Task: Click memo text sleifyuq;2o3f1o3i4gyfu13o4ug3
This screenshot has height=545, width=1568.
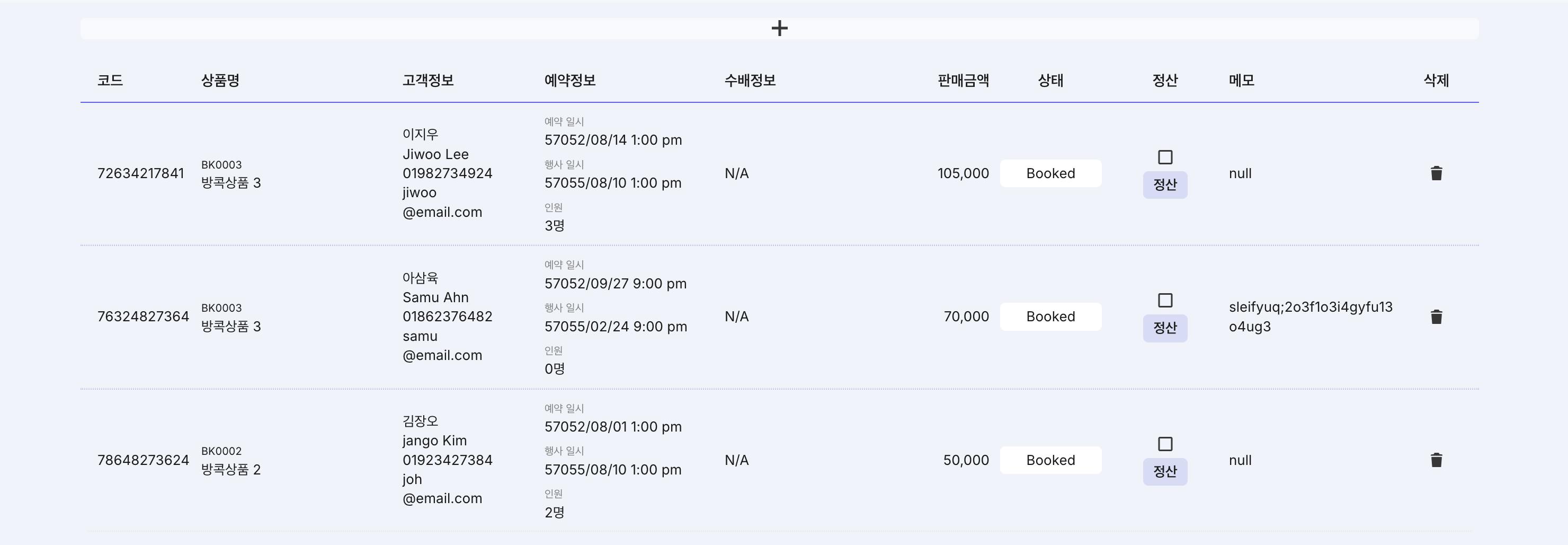Action: (1310, 317)
